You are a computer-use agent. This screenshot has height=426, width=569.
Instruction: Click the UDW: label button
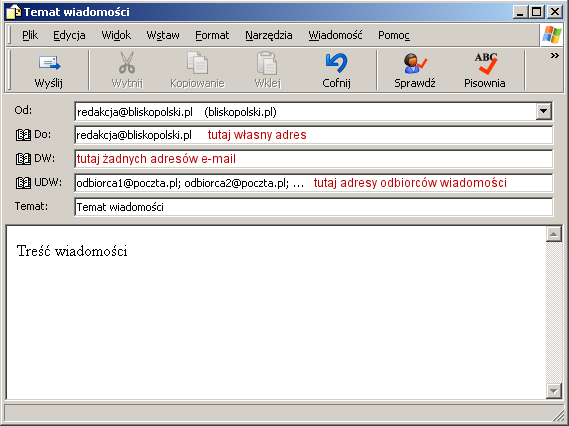point(48,183)
